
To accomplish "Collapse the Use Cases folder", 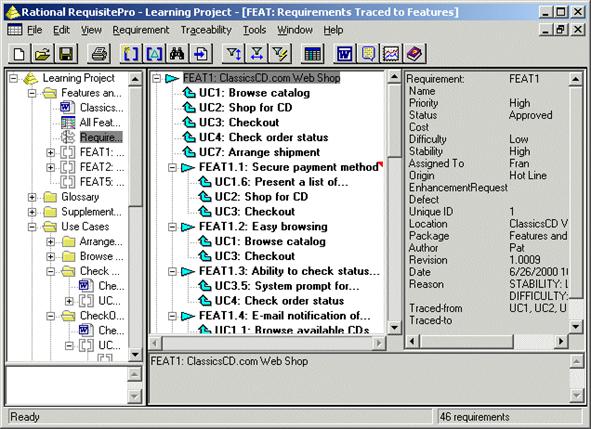I will (32, 227).
